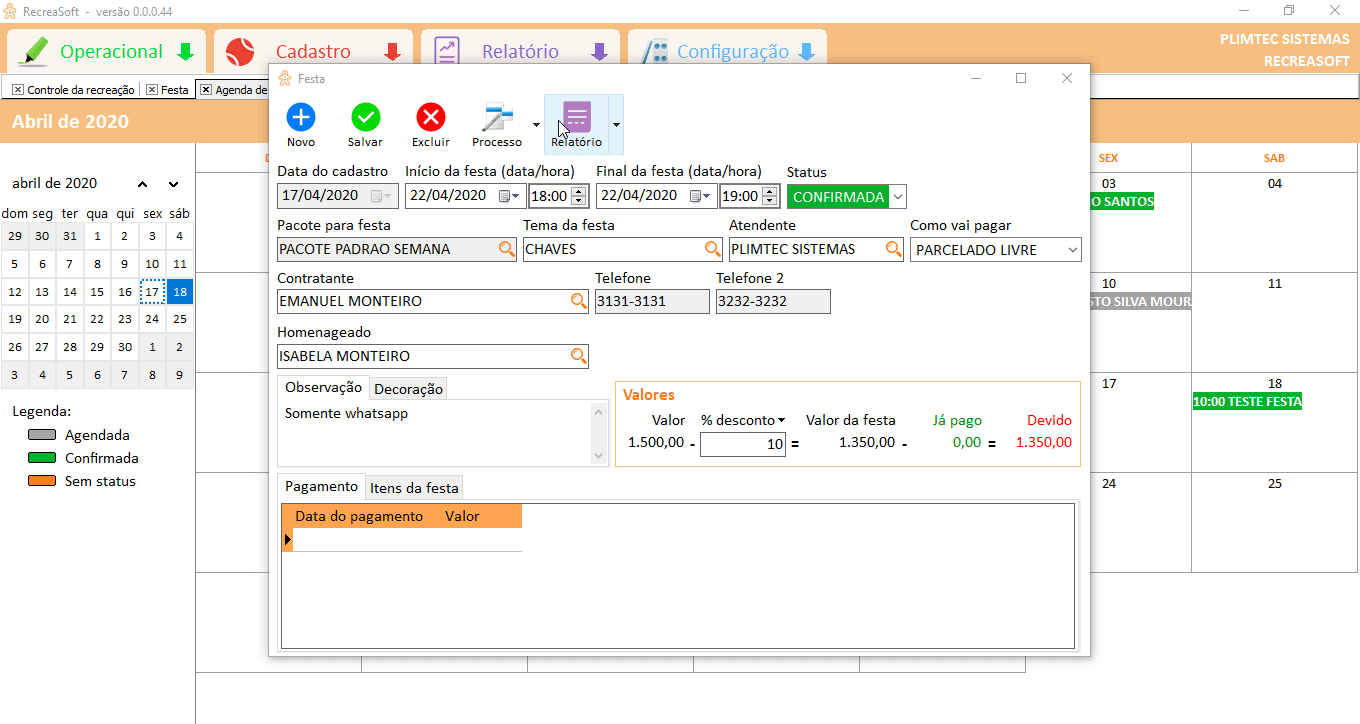Click the Excluir red X icon
This screenshot has width=1360, height=724.
coord(431,117)
